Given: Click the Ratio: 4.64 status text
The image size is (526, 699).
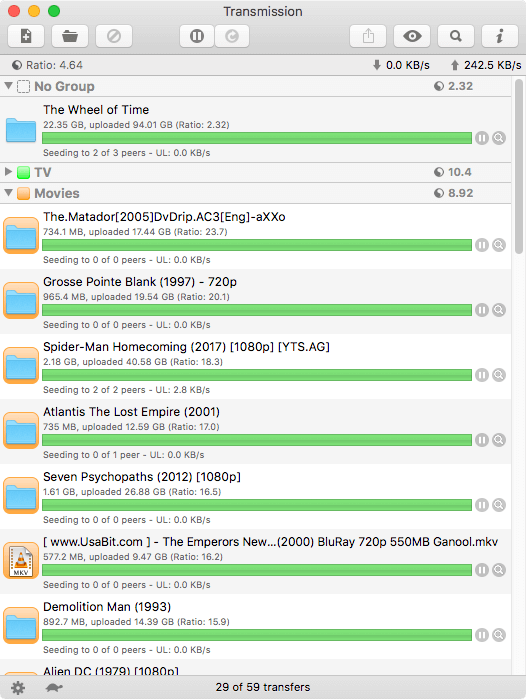Looking at the screenshot, I should point(54,65).
